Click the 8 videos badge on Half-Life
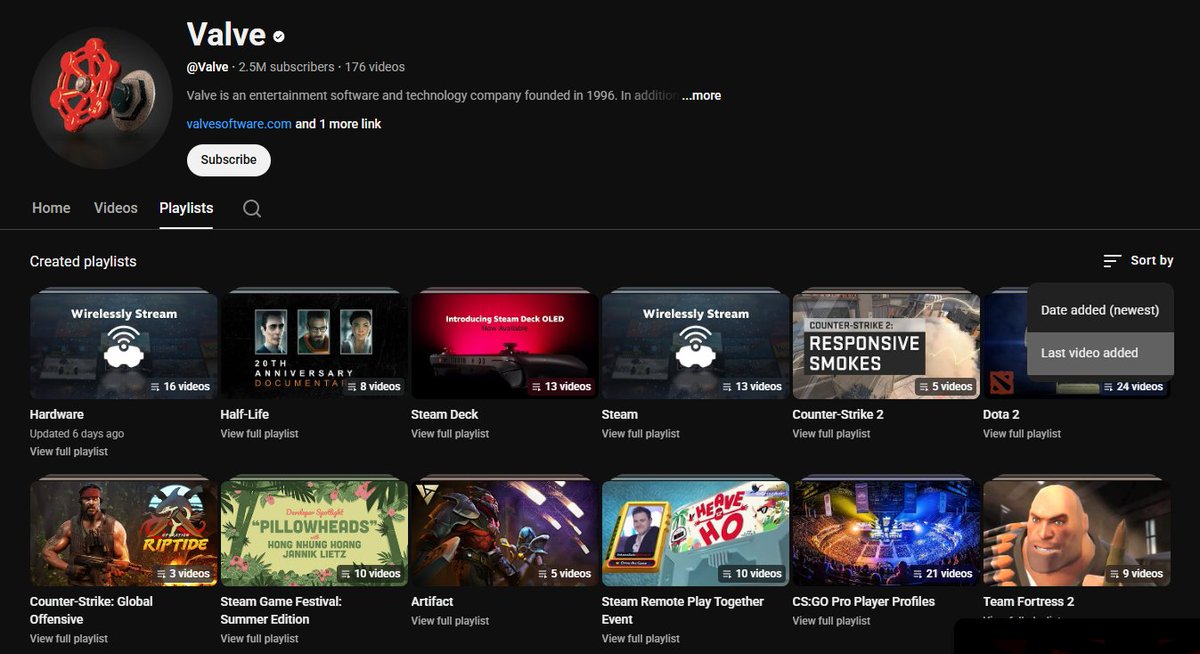1200x654 pixels. (374, 386)
